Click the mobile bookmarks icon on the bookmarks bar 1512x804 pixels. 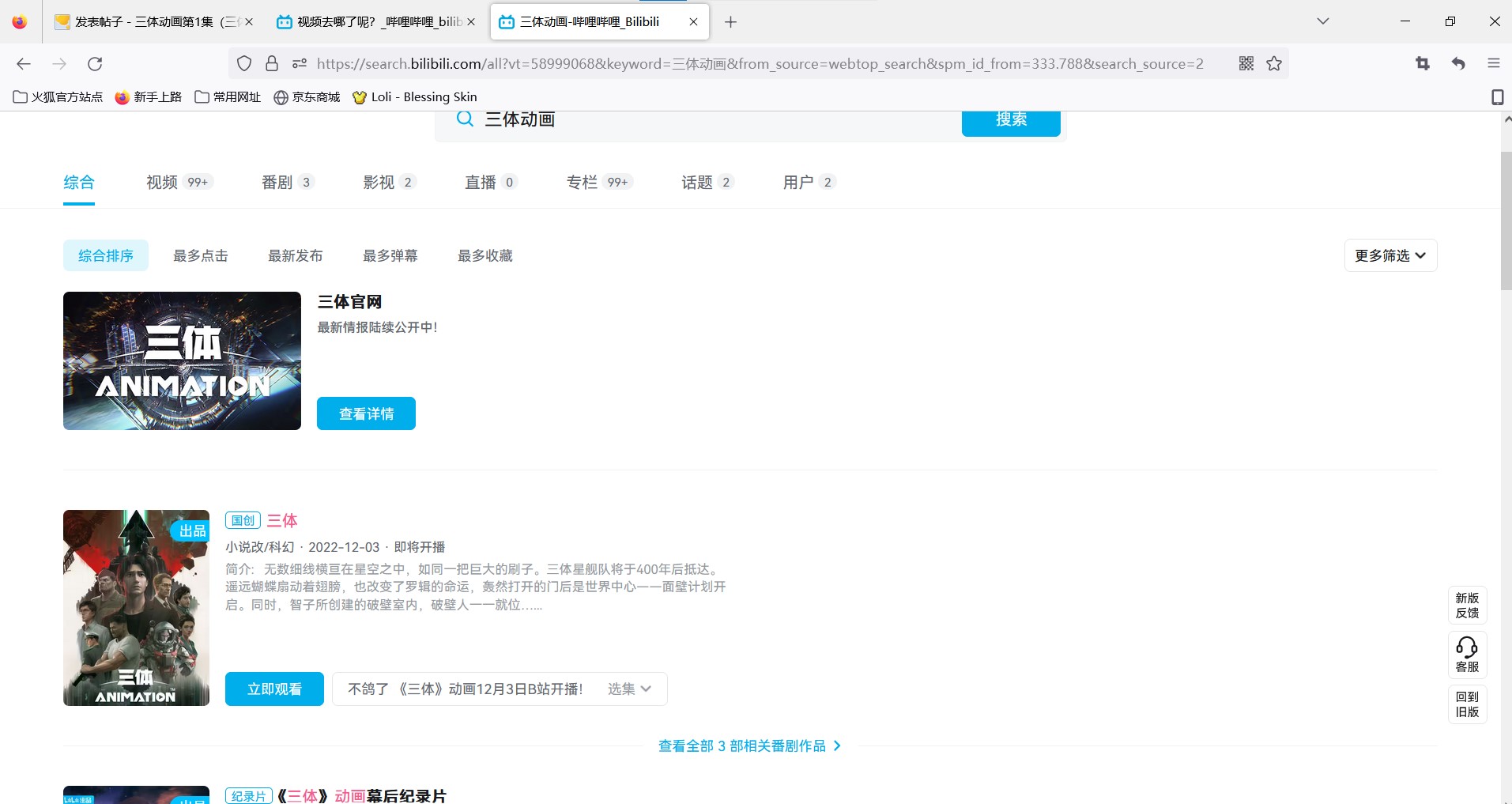pyautogui.click(x=1497, y=97)
